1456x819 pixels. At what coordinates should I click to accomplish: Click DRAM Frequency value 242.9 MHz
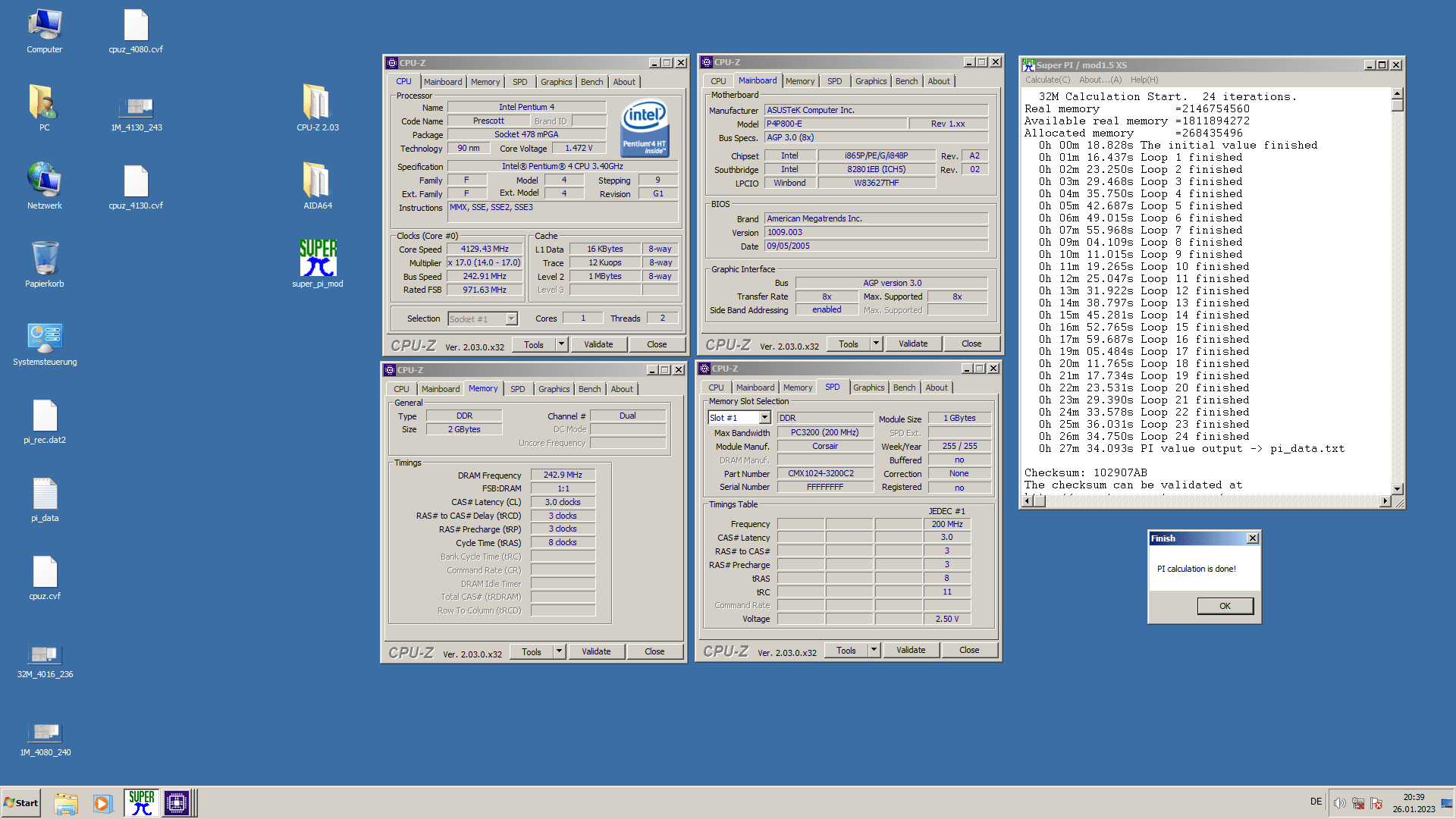tap(563, 475)
